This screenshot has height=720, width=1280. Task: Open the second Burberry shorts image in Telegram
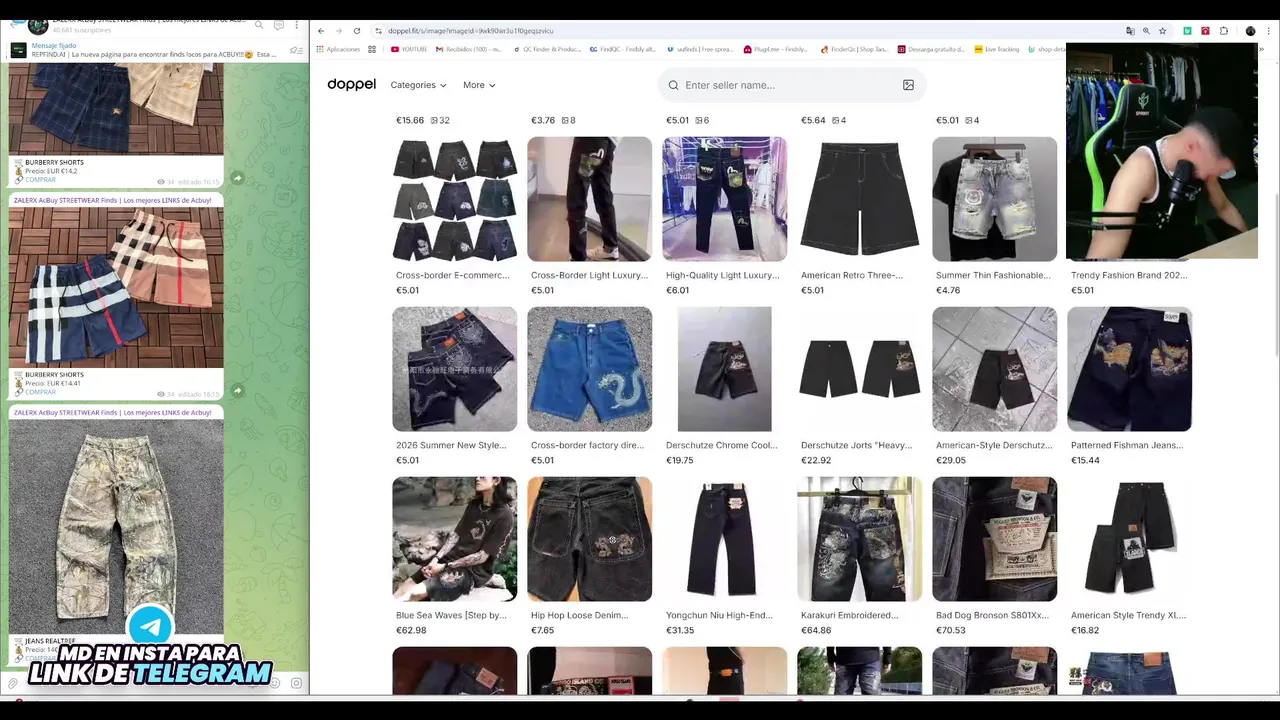[x=116, y=288]
